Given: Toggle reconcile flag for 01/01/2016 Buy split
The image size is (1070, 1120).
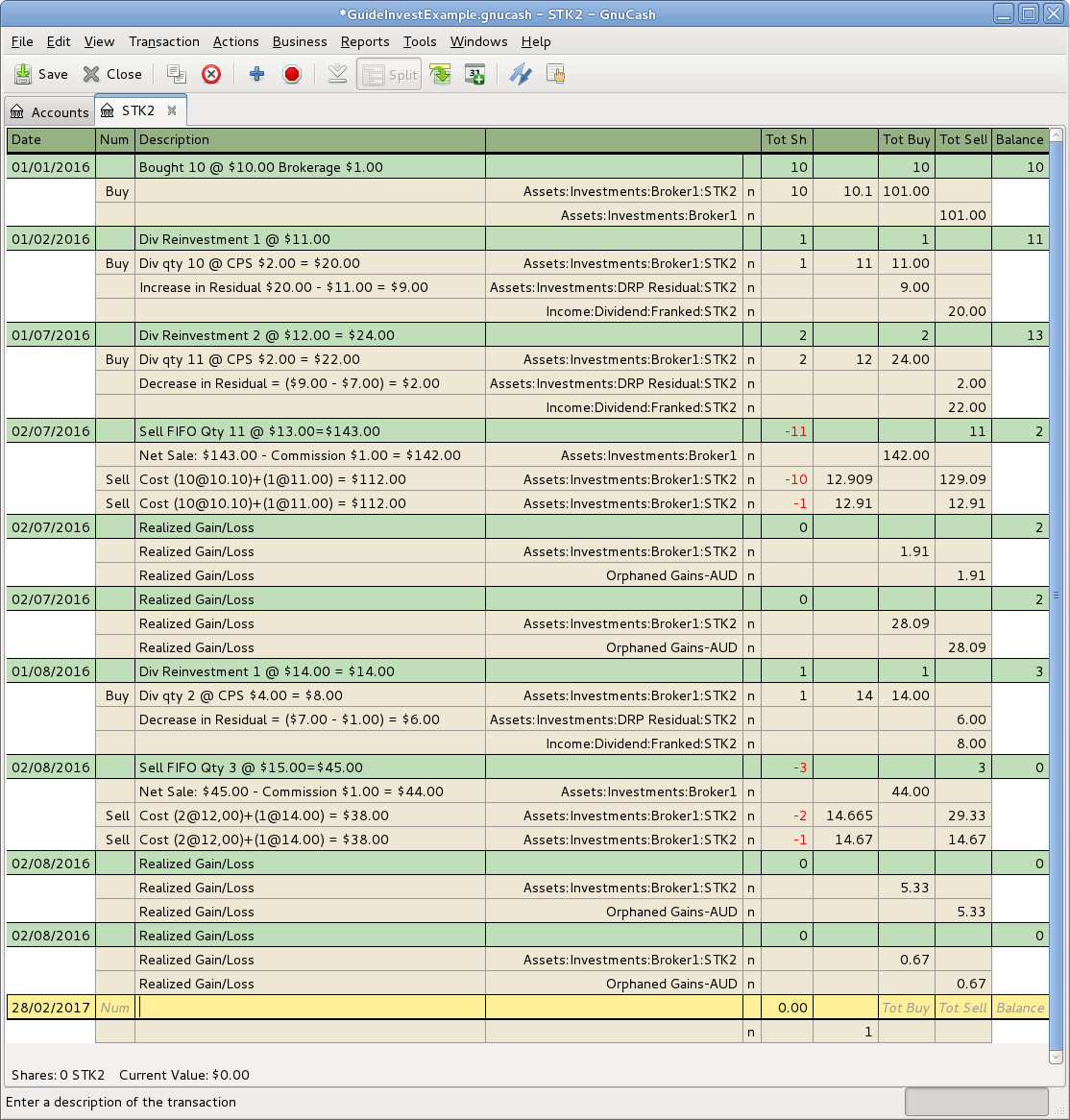Looking at the screenshot, I should 751,191.
